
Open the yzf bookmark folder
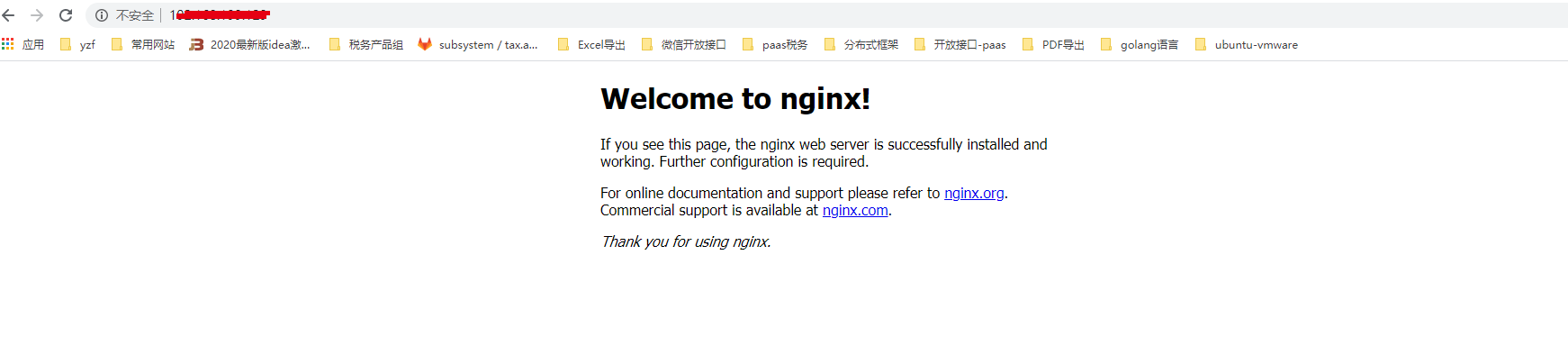click(x=77, y=44)
